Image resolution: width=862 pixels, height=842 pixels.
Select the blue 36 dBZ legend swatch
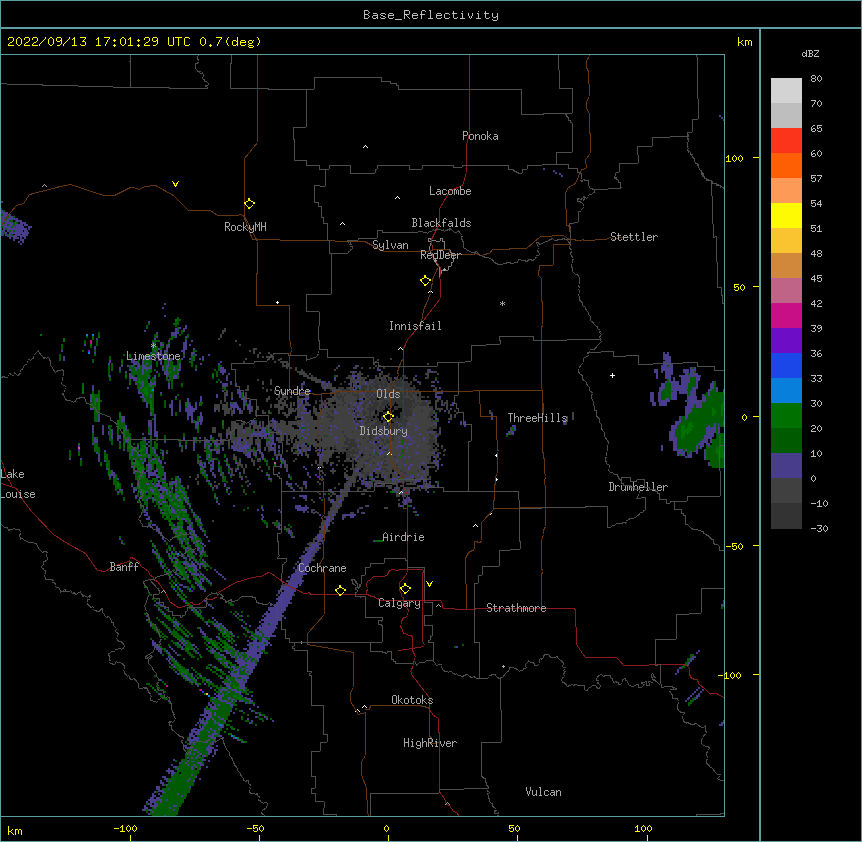point(786,365)
